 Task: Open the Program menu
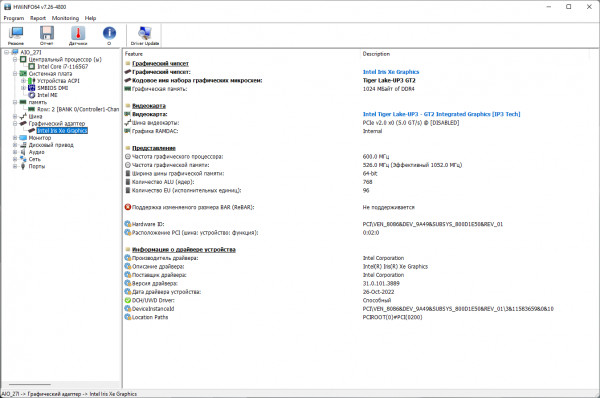(x=14, y=18)
